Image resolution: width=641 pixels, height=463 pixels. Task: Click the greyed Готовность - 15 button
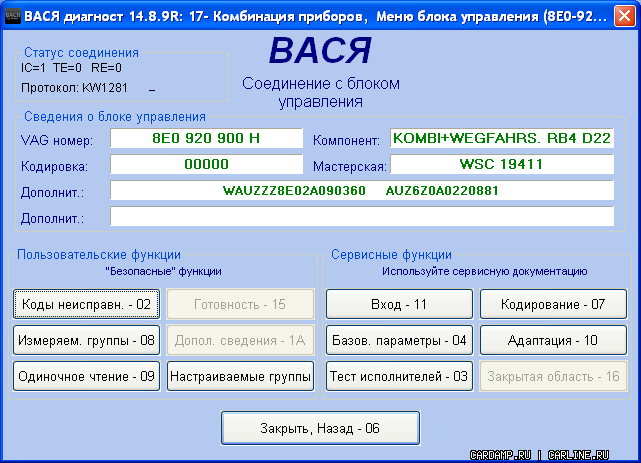tap(240, 304)
